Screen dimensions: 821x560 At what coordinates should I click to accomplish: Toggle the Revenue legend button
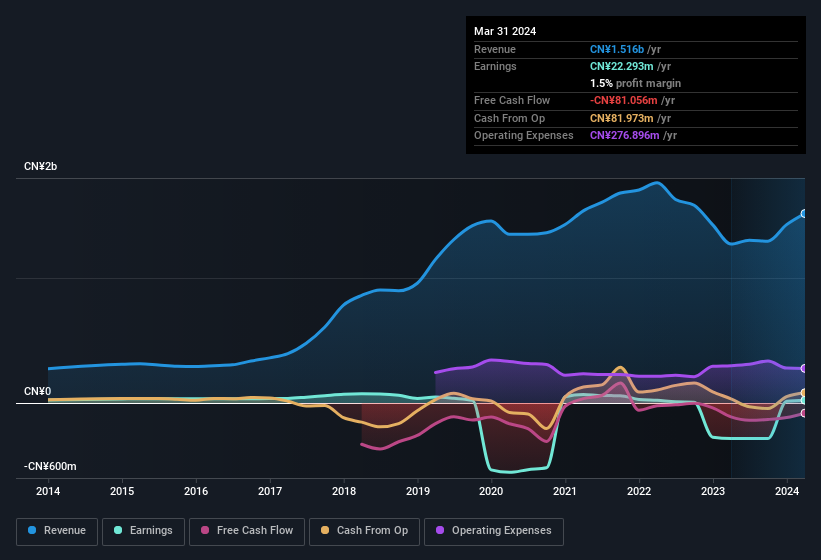(x=57, y=531)
